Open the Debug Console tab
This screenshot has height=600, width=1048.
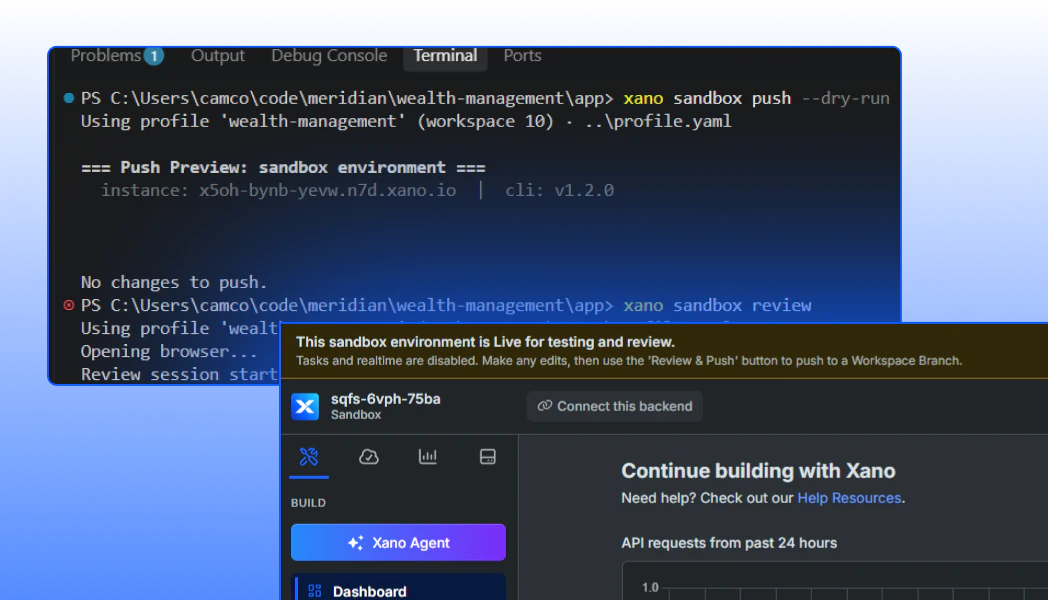pyautogui.click(x=329, y=55)
